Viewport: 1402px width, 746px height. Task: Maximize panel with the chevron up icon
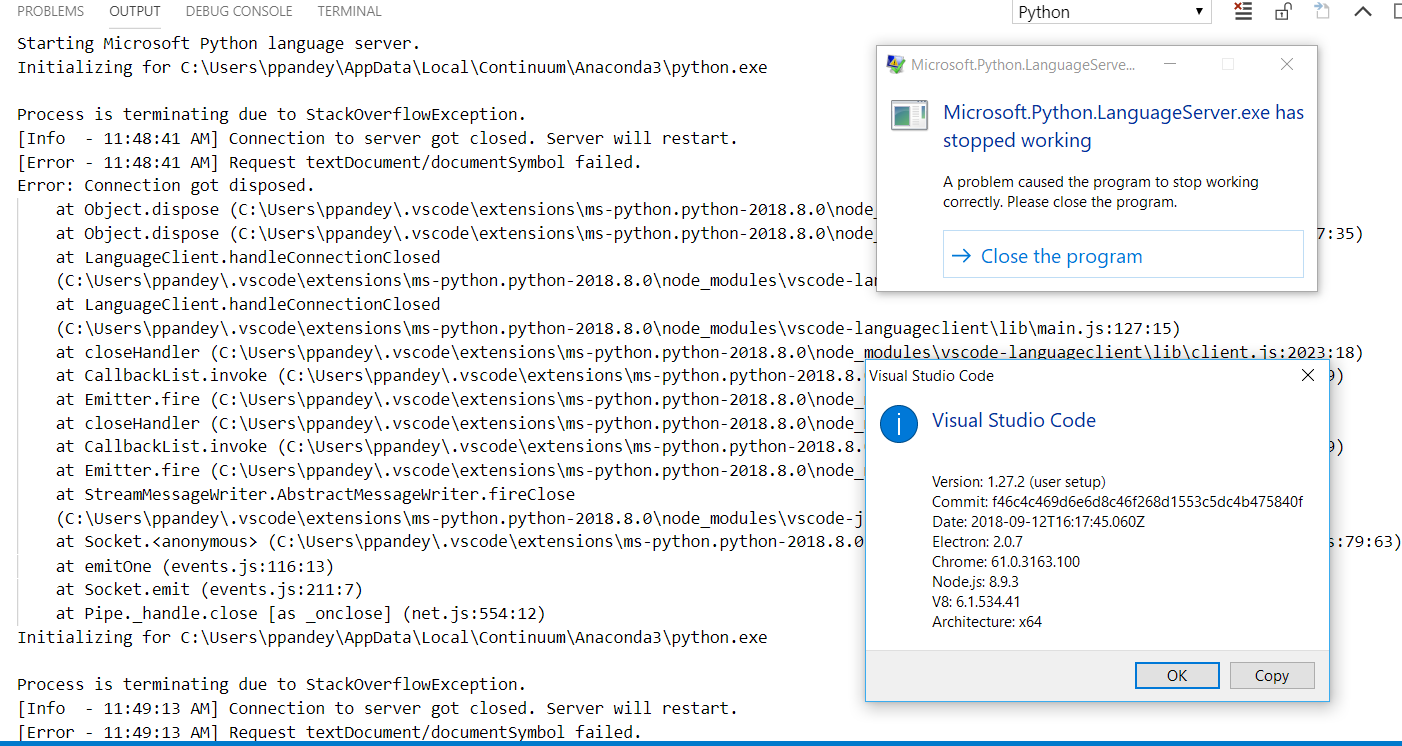click(1362, 12)
